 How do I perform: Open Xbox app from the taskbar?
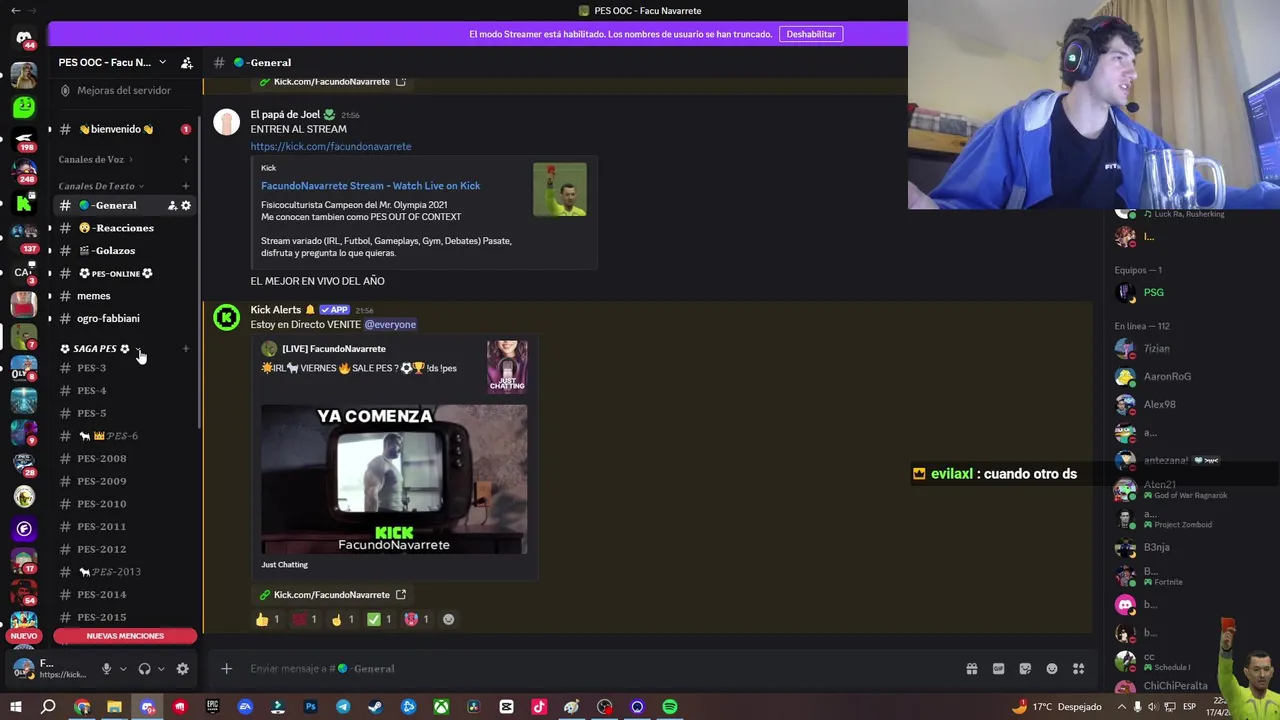(441, 707)
